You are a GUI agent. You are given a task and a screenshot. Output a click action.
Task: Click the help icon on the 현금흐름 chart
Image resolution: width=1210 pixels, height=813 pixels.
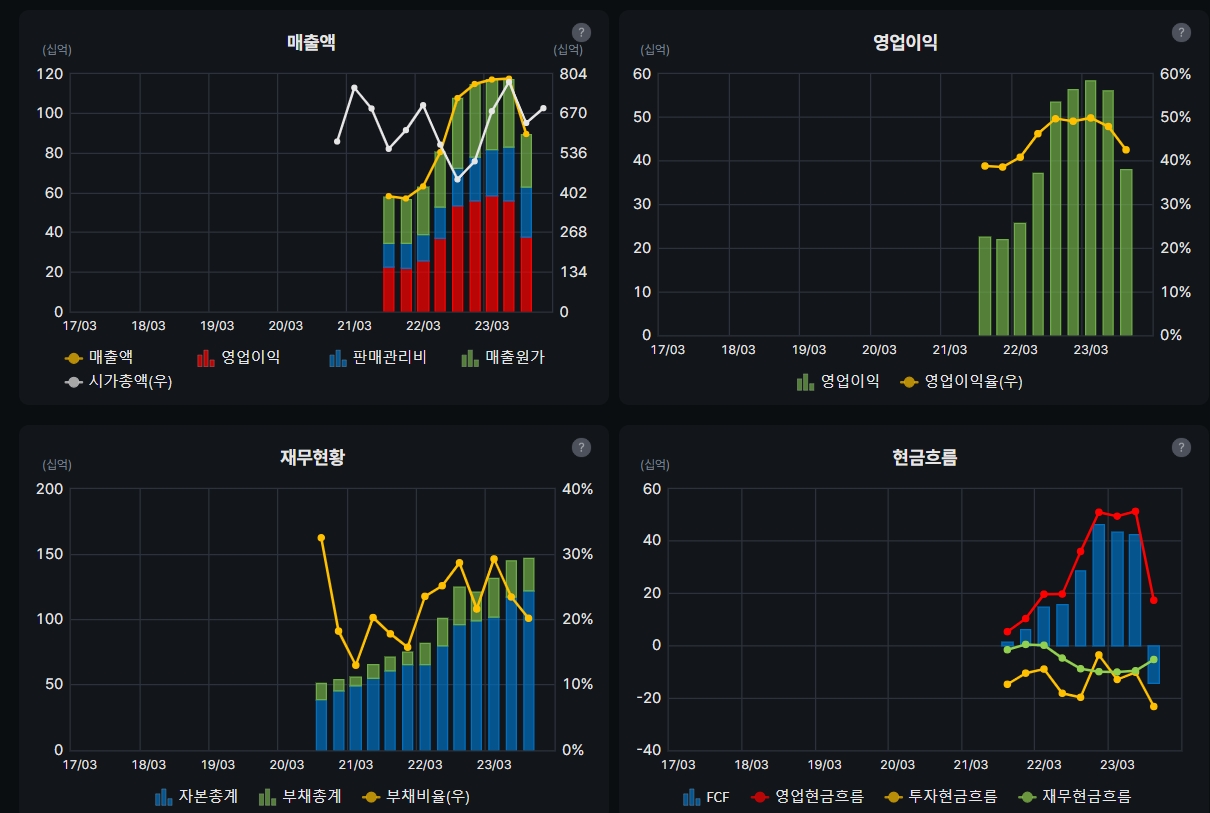[1183, 447]
